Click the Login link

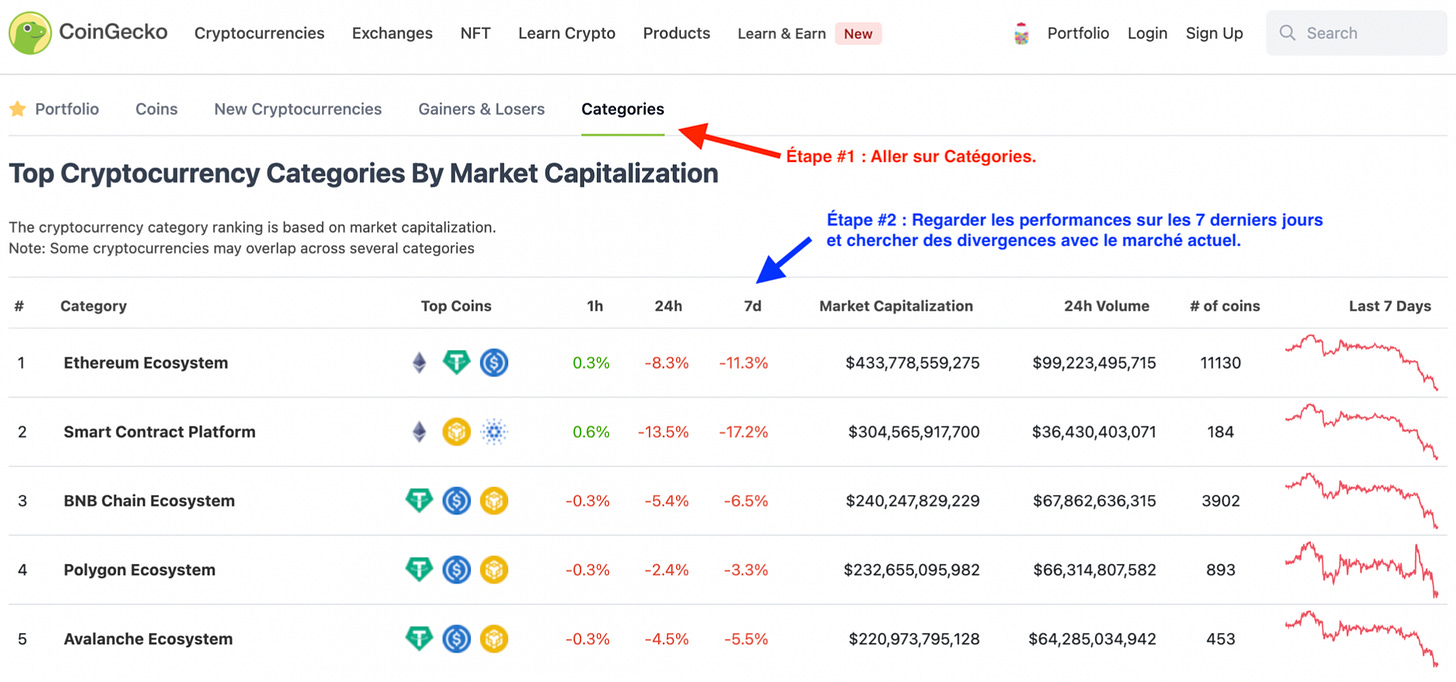tap(1147, 33)
